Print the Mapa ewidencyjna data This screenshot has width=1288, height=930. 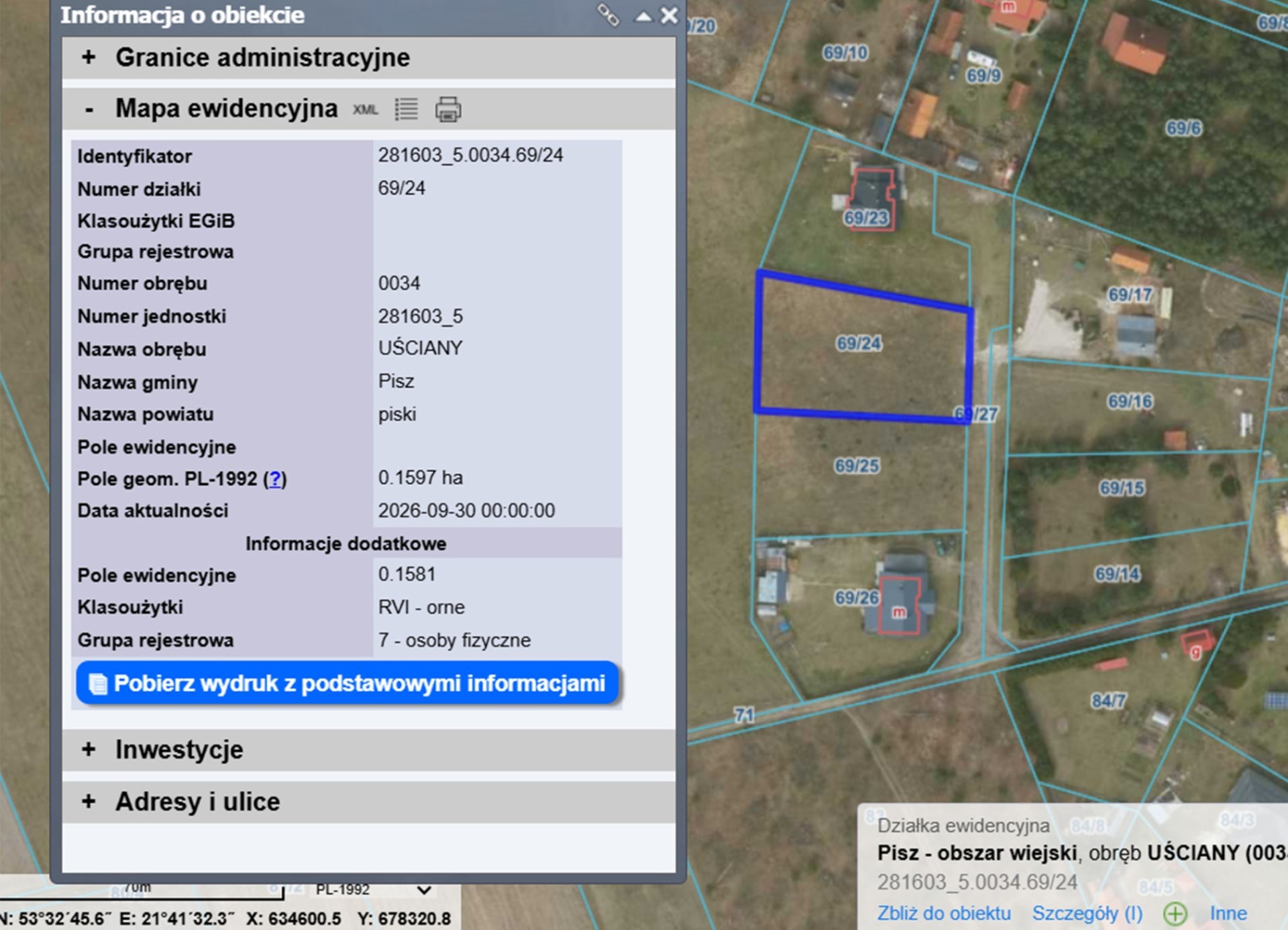pos(448,109)
